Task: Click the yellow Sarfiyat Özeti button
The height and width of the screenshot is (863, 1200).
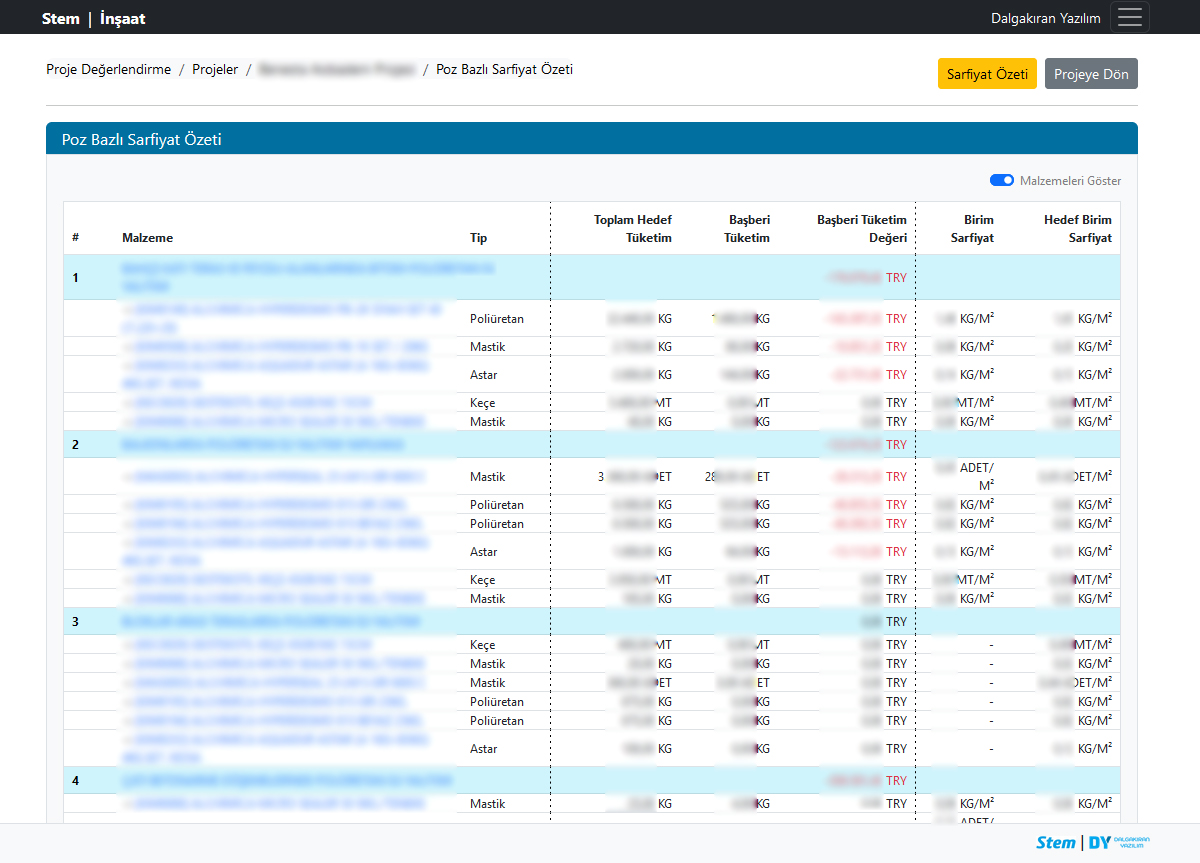Action: click(987, 74)
